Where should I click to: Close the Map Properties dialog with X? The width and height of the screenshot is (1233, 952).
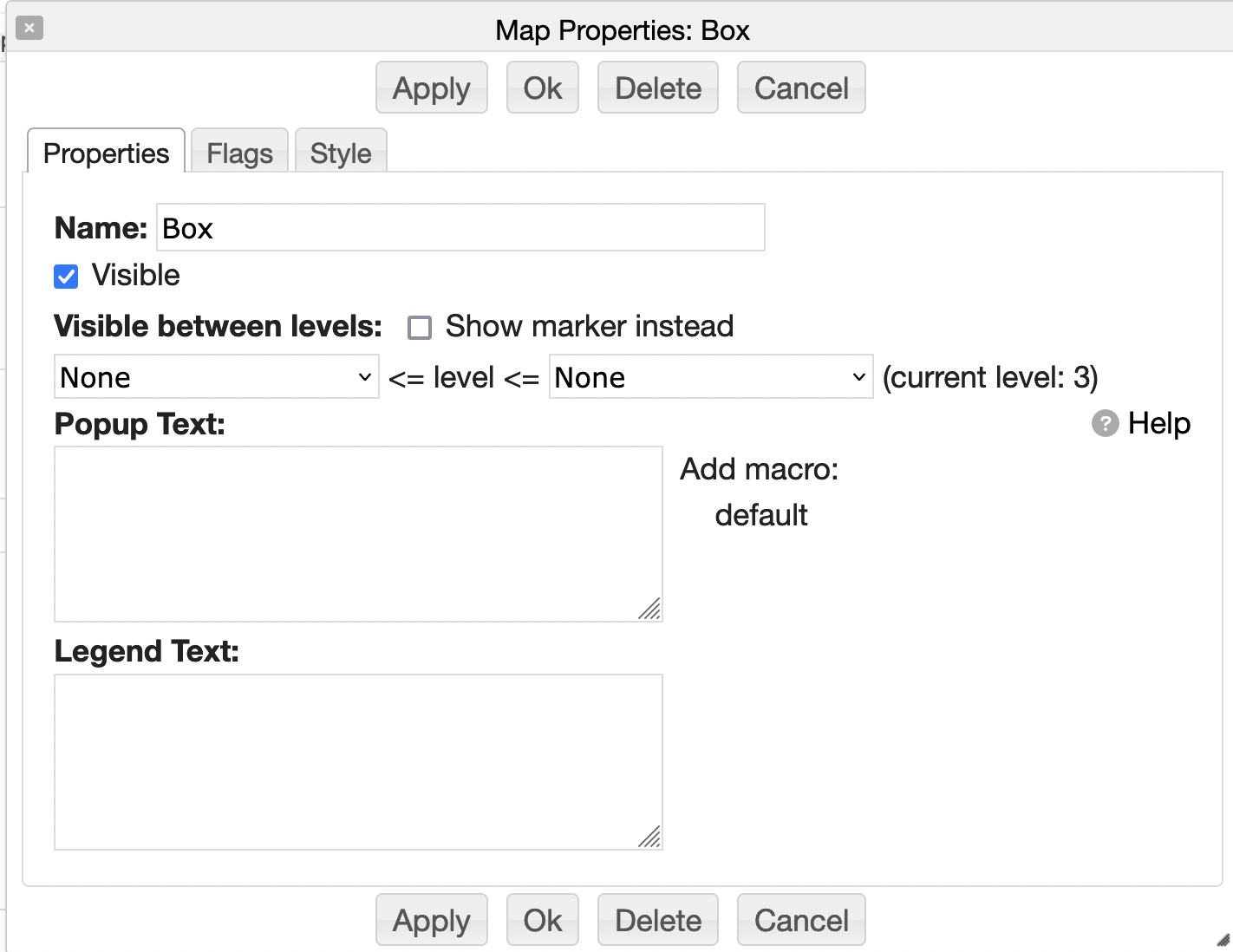tap(29, 28)
